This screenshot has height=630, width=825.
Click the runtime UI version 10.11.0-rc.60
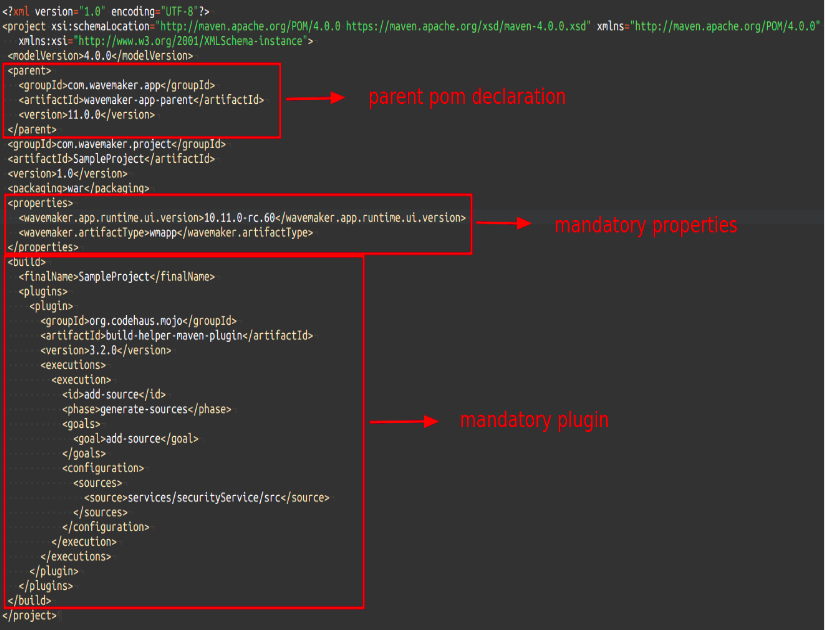point(240,217)
